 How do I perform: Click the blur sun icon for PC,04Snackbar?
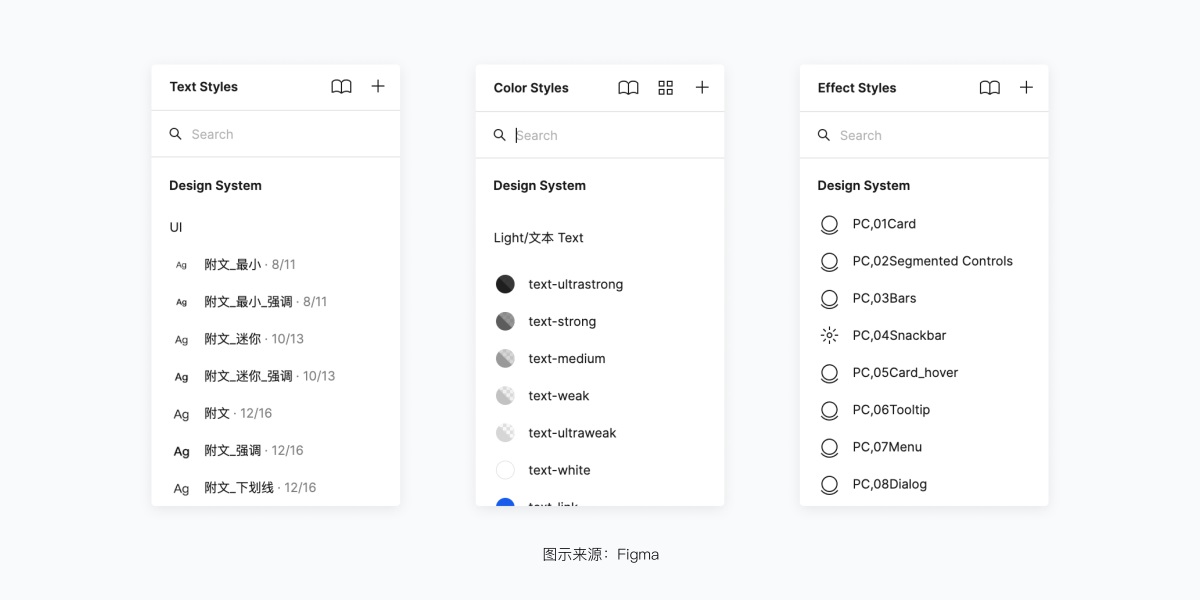click(829, 336)
